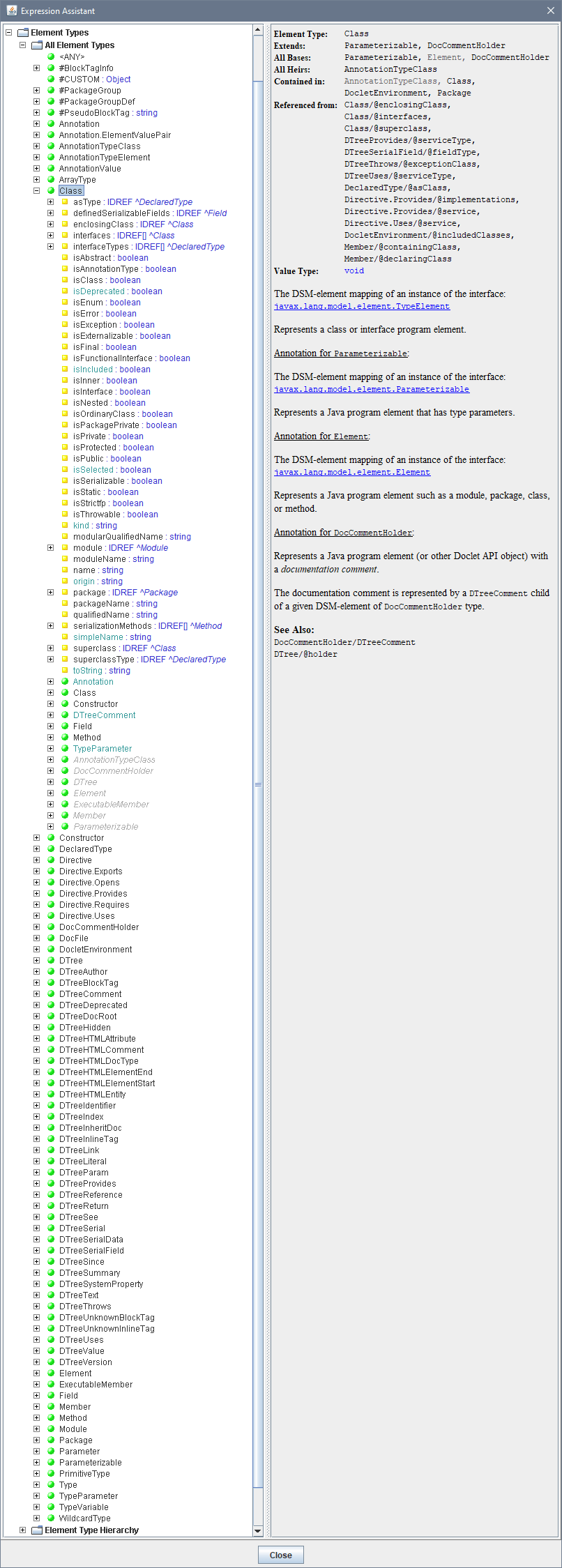Viewport: 562px width, 1568px height.
Task: Click the green icon beside DeclaredType
Action: pyautogui.click(x=51, y=849)
